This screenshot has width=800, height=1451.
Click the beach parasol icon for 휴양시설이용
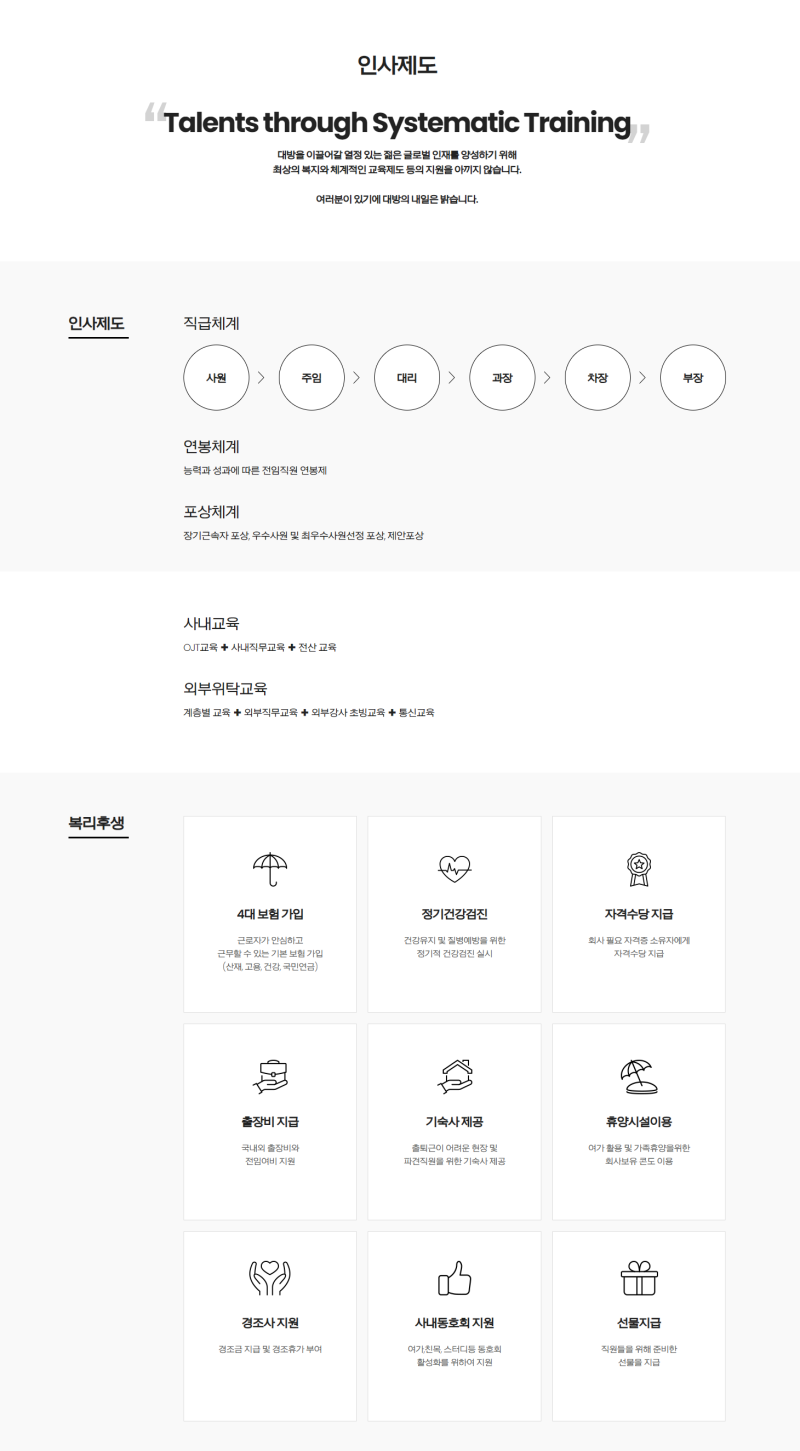[638, 1076]
